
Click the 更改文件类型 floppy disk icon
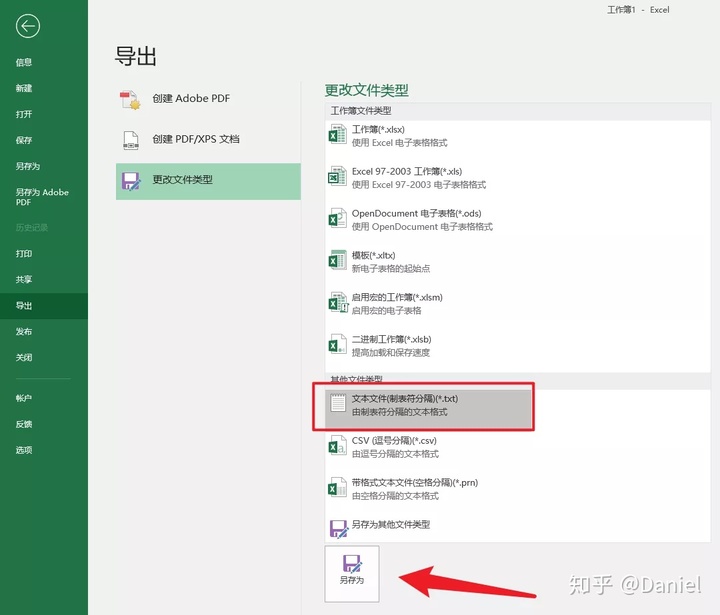click(131, 181)
